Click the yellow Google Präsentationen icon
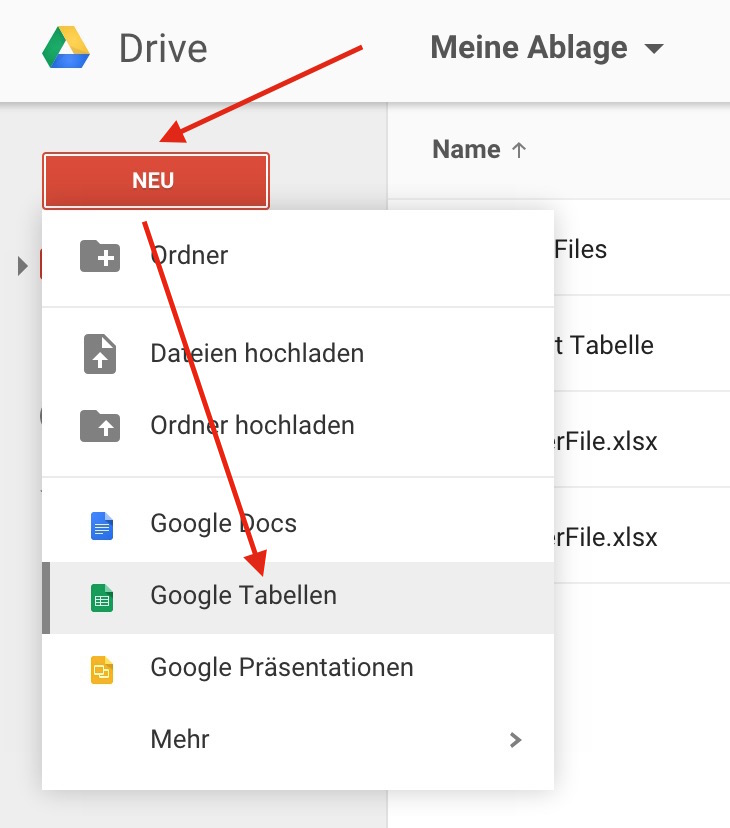 click(102, 670)
